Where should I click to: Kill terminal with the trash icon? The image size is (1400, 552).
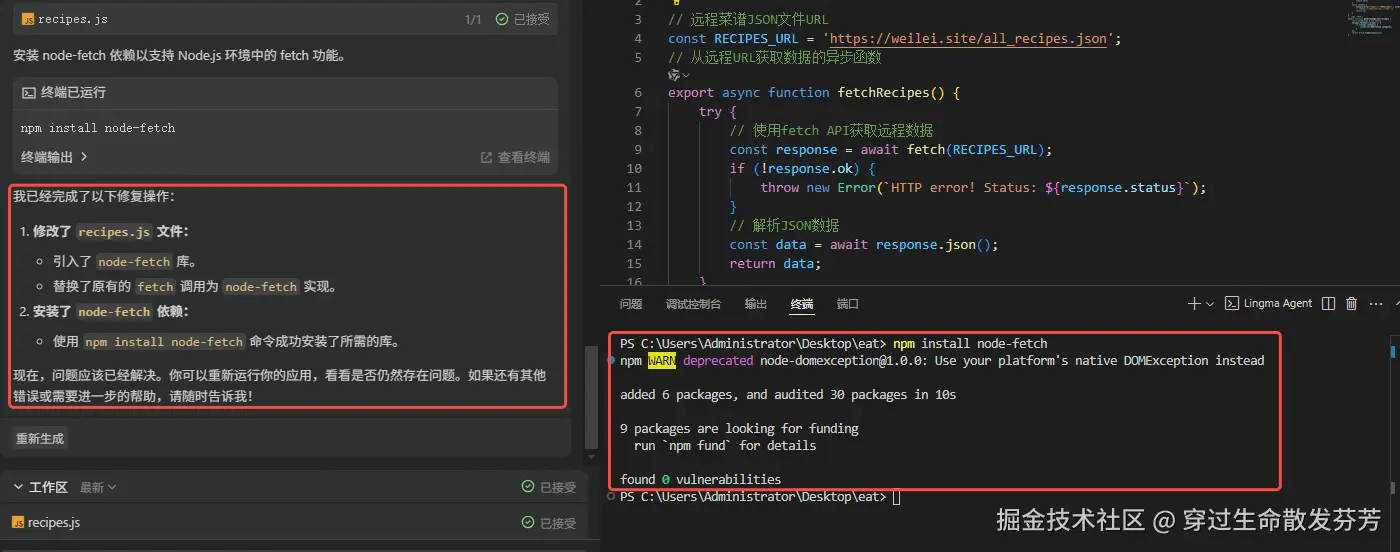click(1352, 303)
